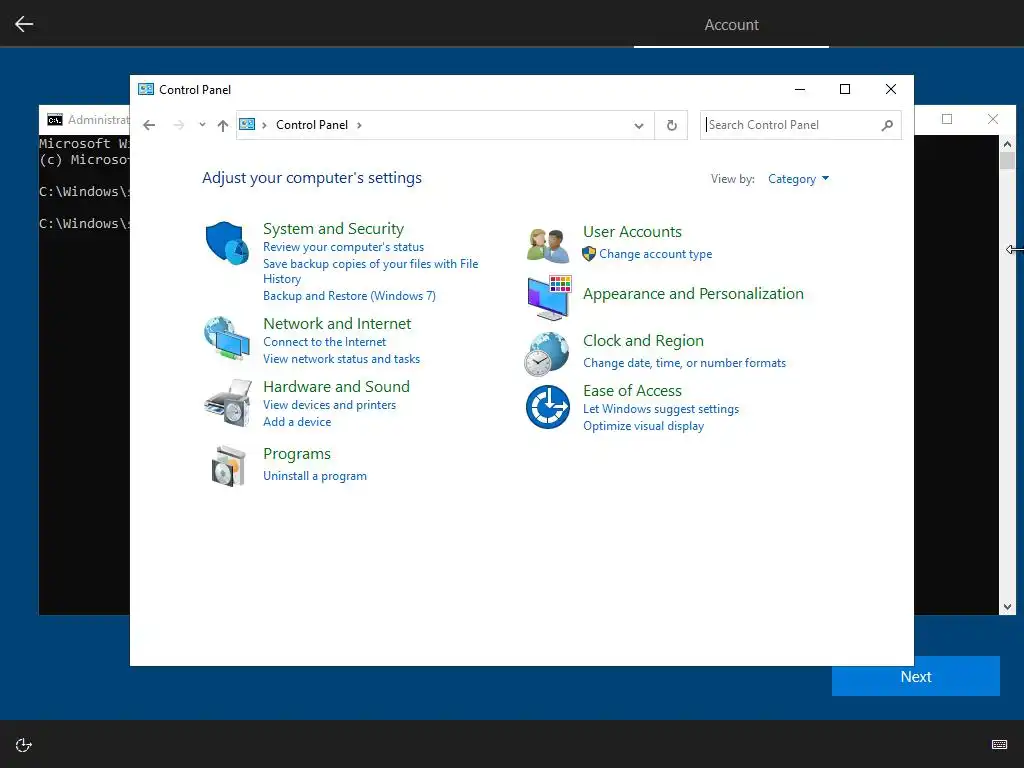Minimize the Control Panel window
Image resolution: width=1024 pixels, height=768 pixels.
coord(800,89)
